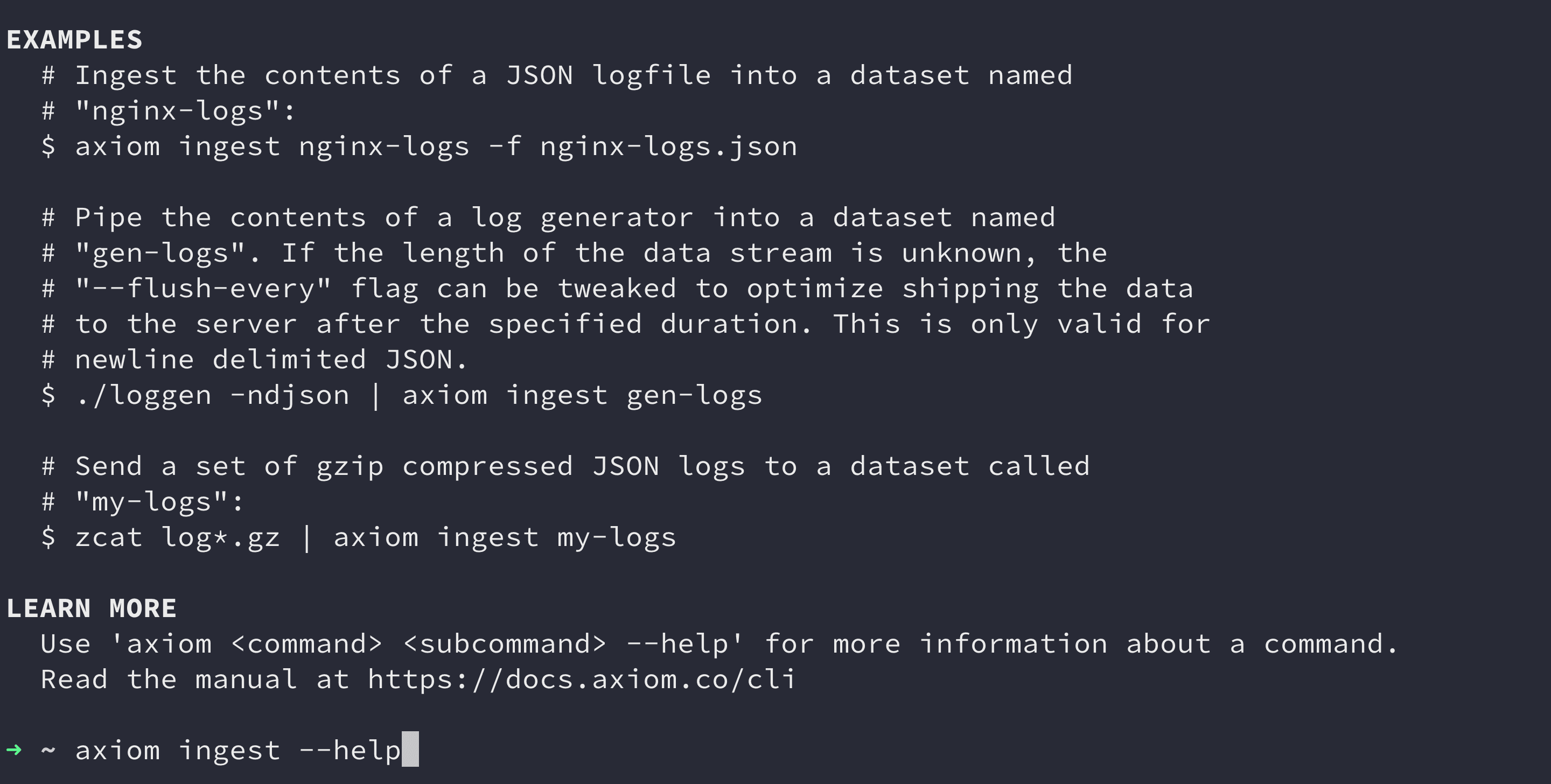Click the "--flush-every" flag text
The height and width of the screenshot is (784, 1551).
coord(204,288)
